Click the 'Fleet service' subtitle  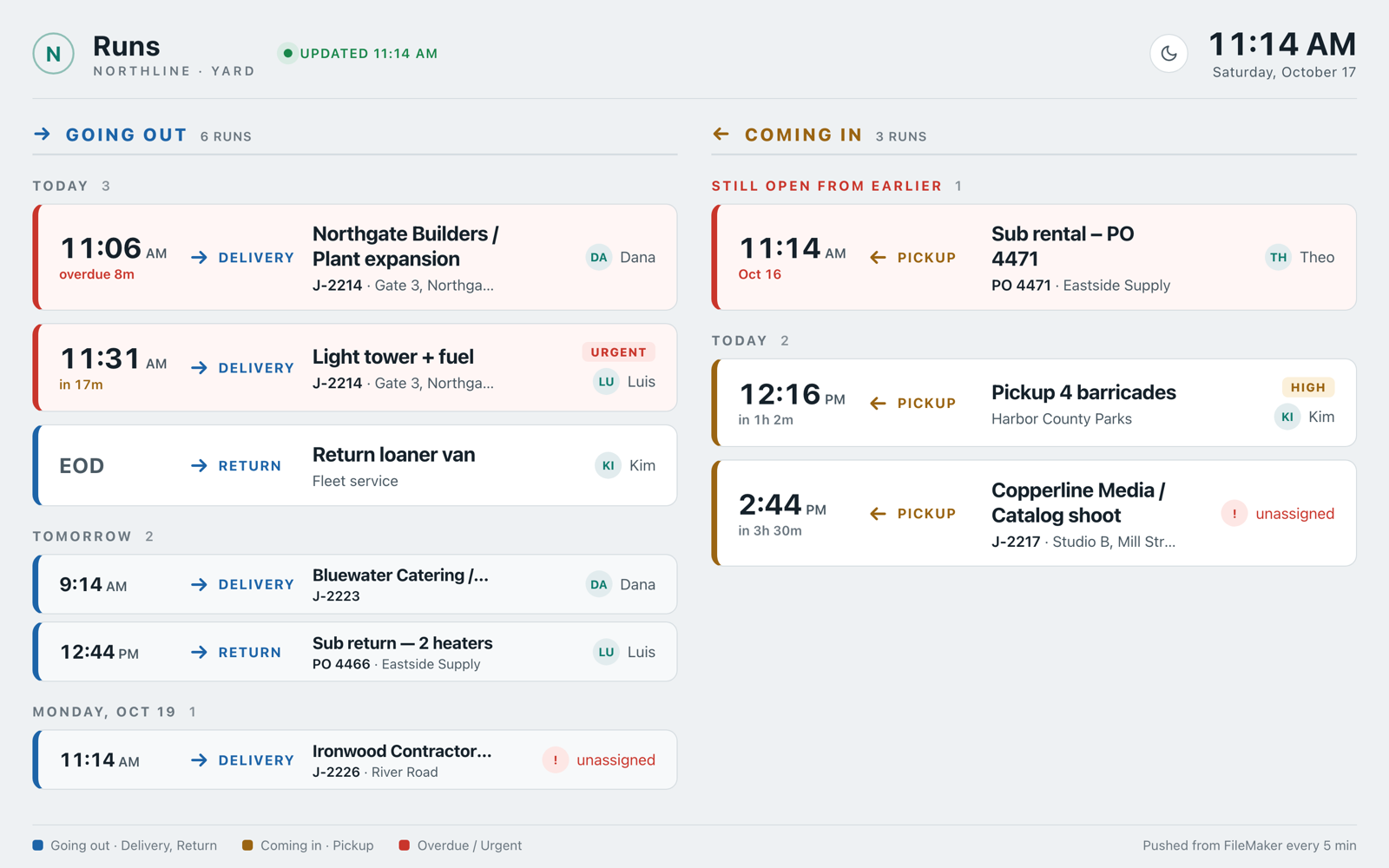355,481
